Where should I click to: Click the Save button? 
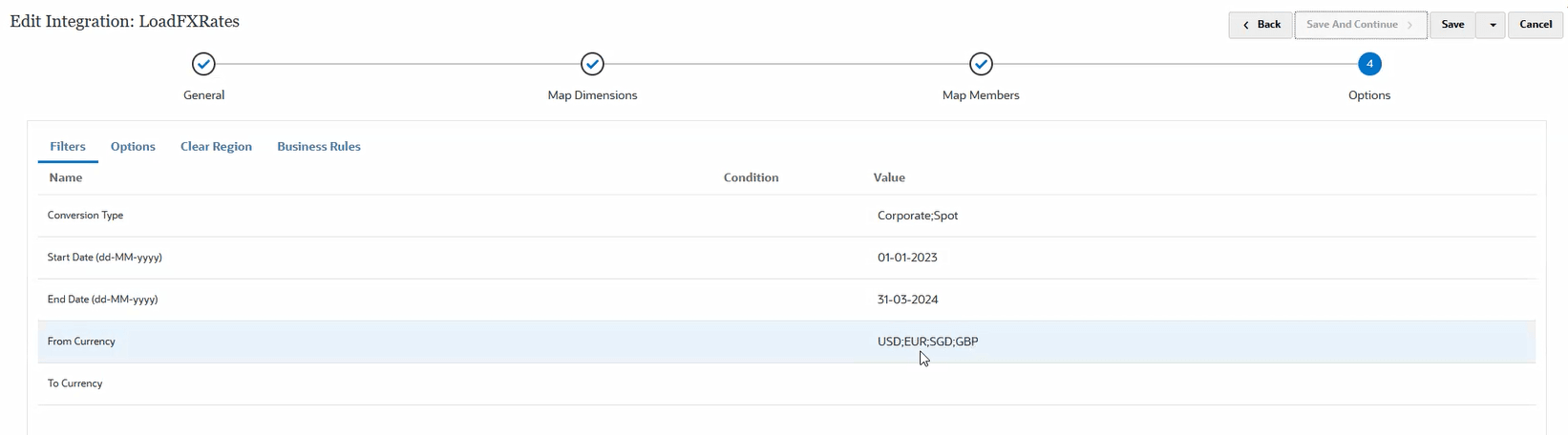(x=1452, y=25)
